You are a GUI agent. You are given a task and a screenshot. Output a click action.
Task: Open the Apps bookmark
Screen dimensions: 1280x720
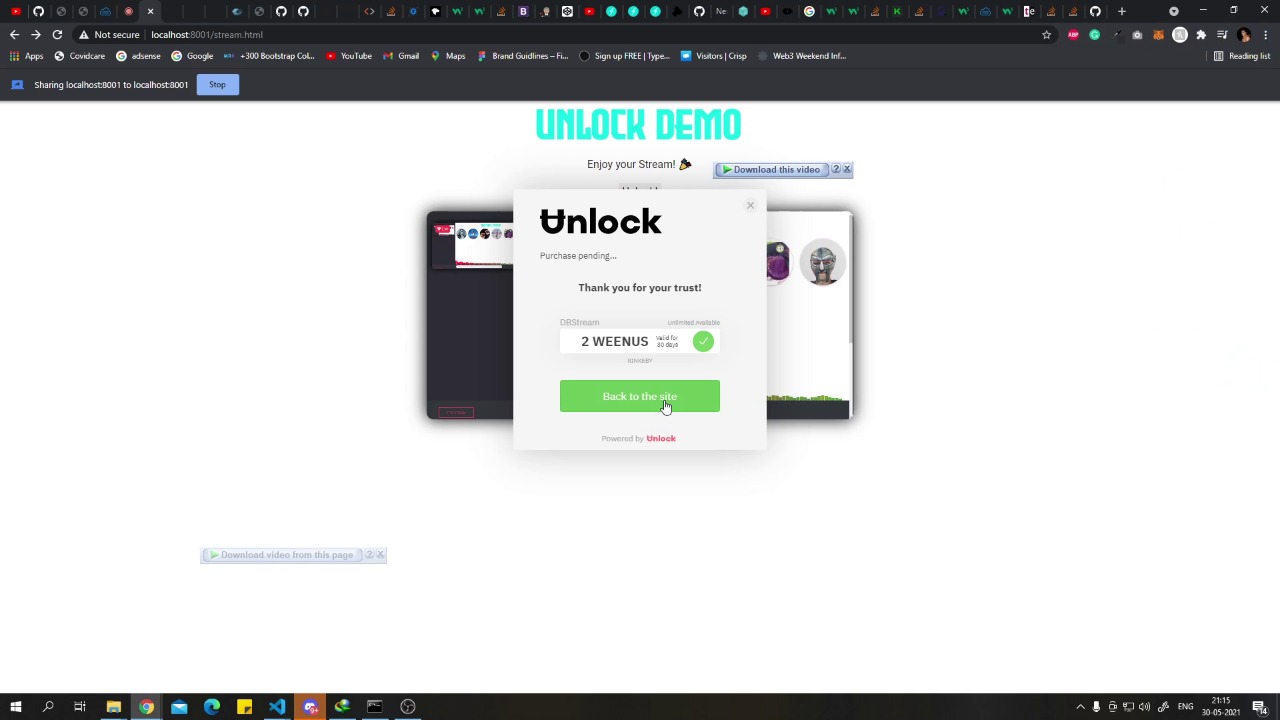(27, 56)
